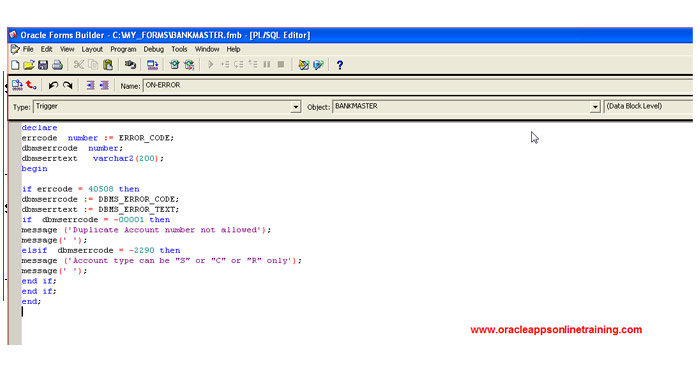Click the Undo arrow icon
Viewport: 700px width, 370px height.
pyautogui.click(x=53, y=85)
